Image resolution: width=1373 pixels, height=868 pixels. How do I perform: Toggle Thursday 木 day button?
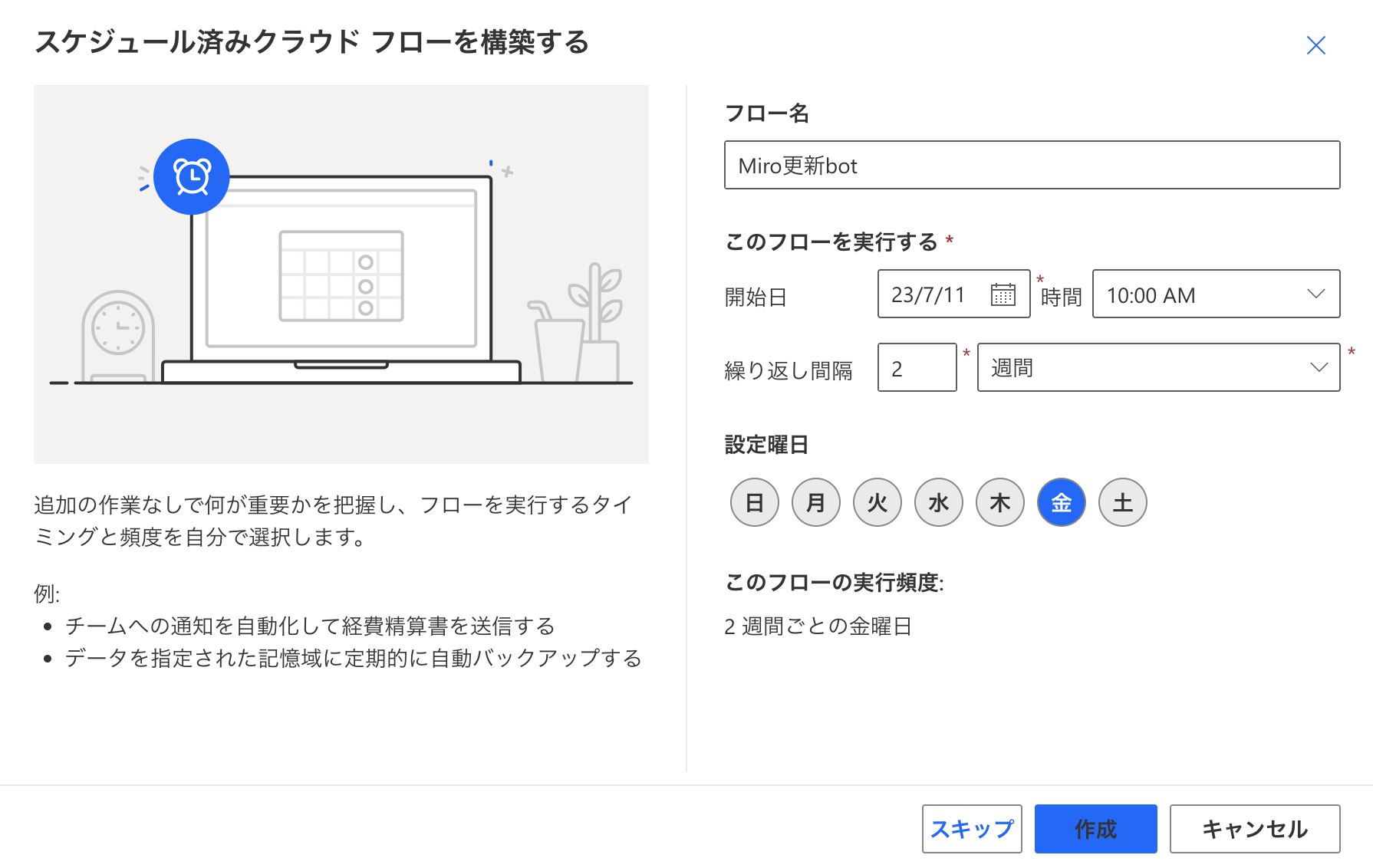tap(1000, 502)
